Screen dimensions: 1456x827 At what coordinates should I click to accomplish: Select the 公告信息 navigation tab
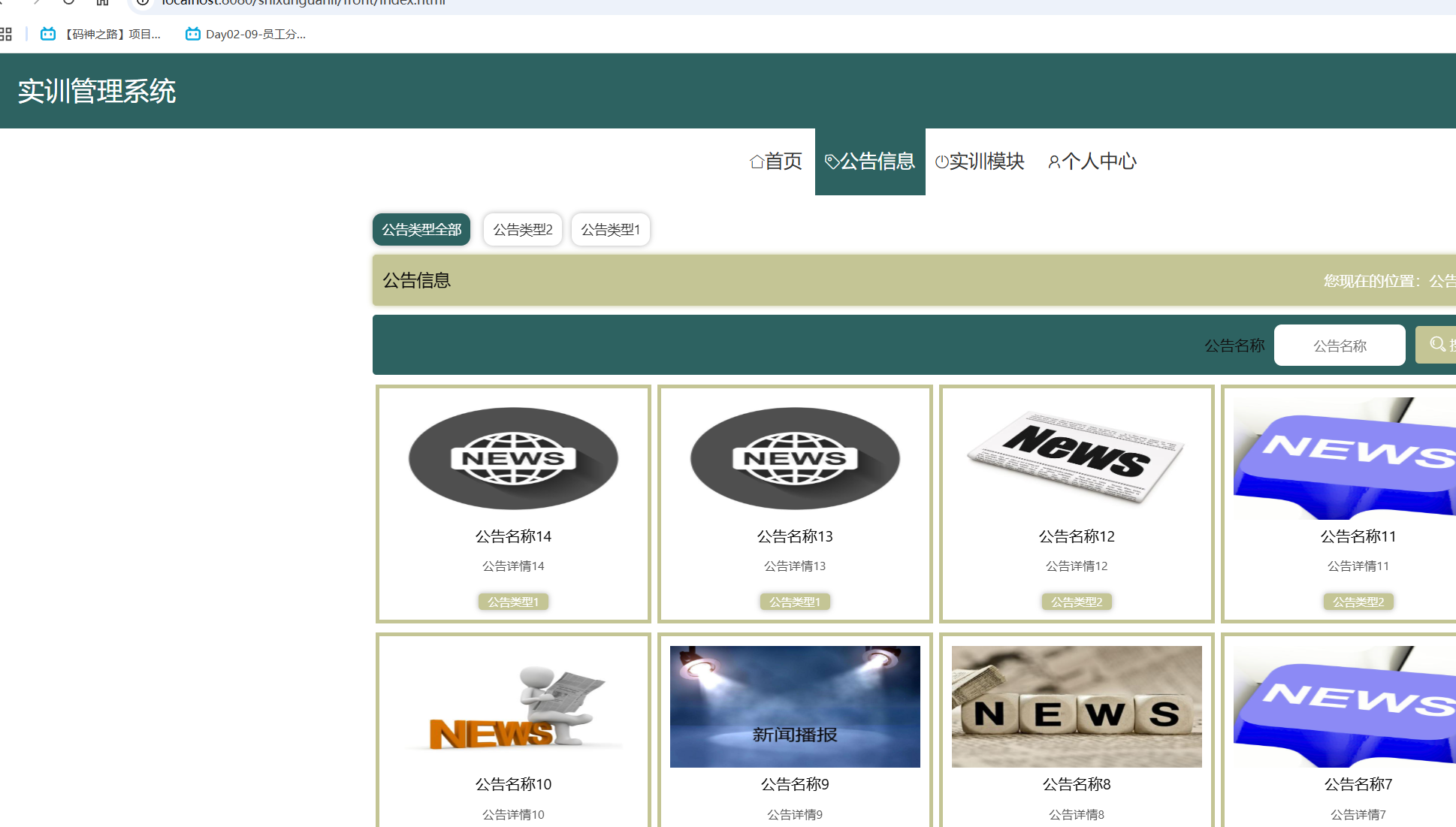coord(870,161)
